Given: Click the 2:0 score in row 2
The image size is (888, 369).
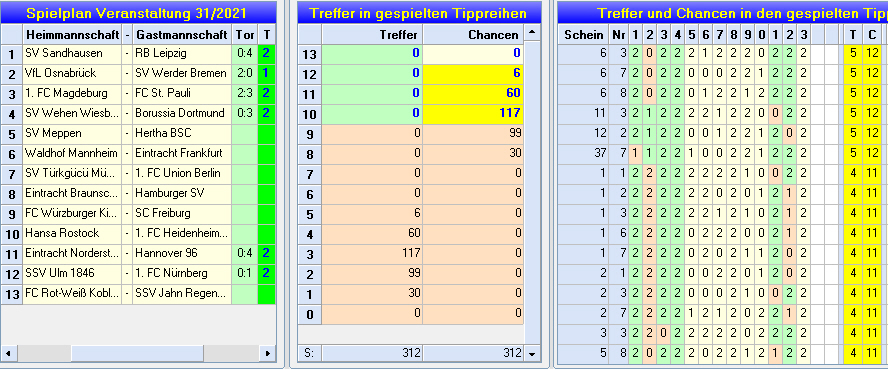Looking at the screenshot, I should [245, 74].
